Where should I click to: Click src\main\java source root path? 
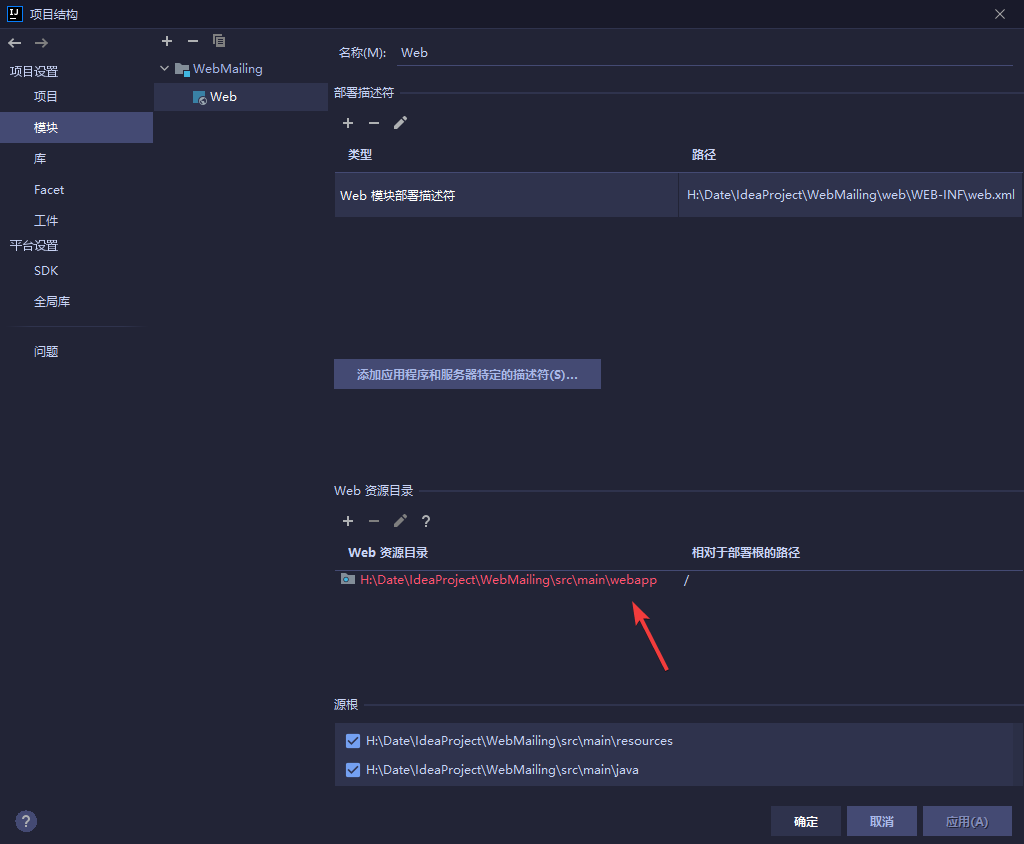click(x=502, y=770)
